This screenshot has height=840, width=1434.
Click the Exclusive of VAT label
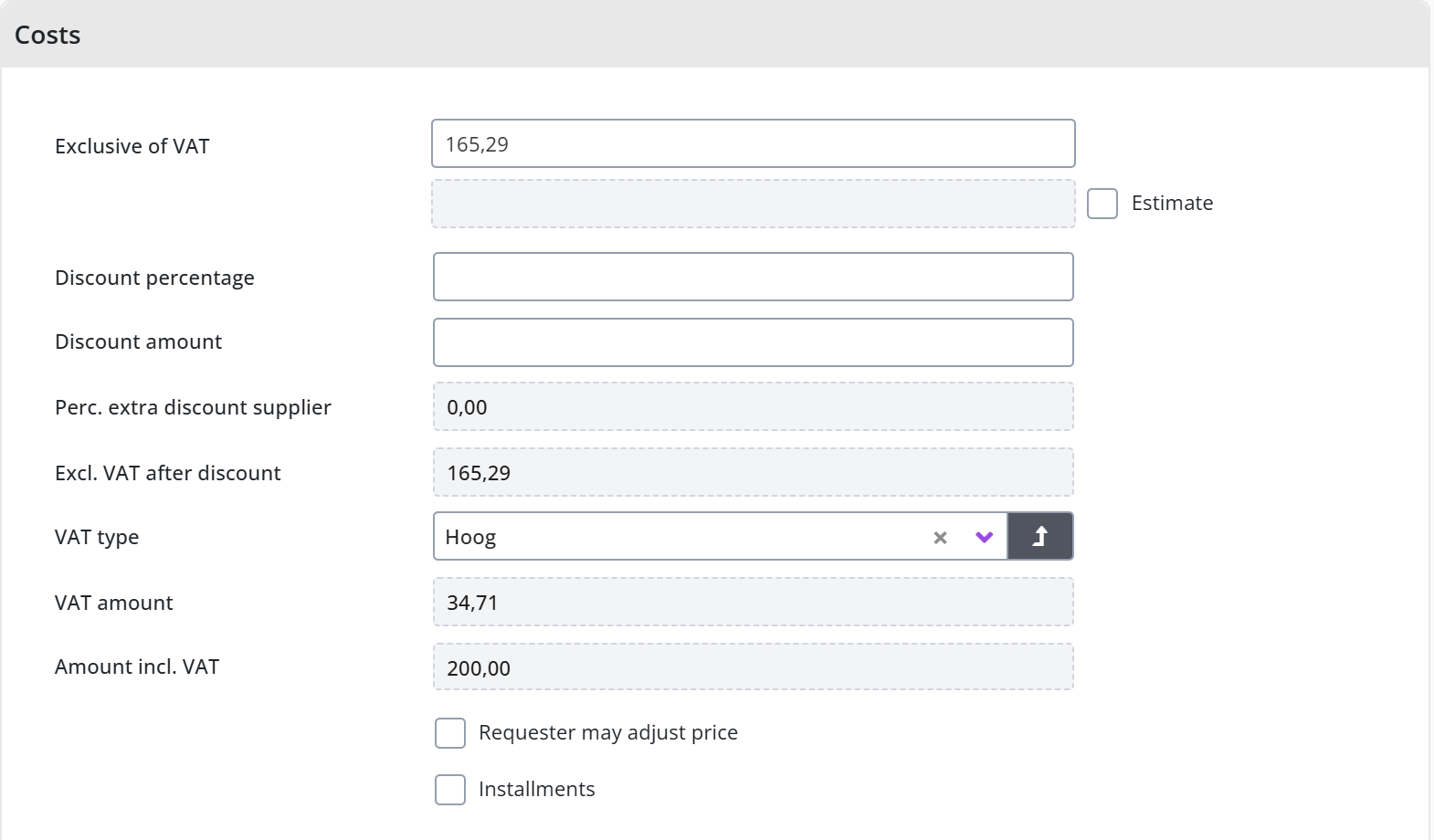(132, 146)
